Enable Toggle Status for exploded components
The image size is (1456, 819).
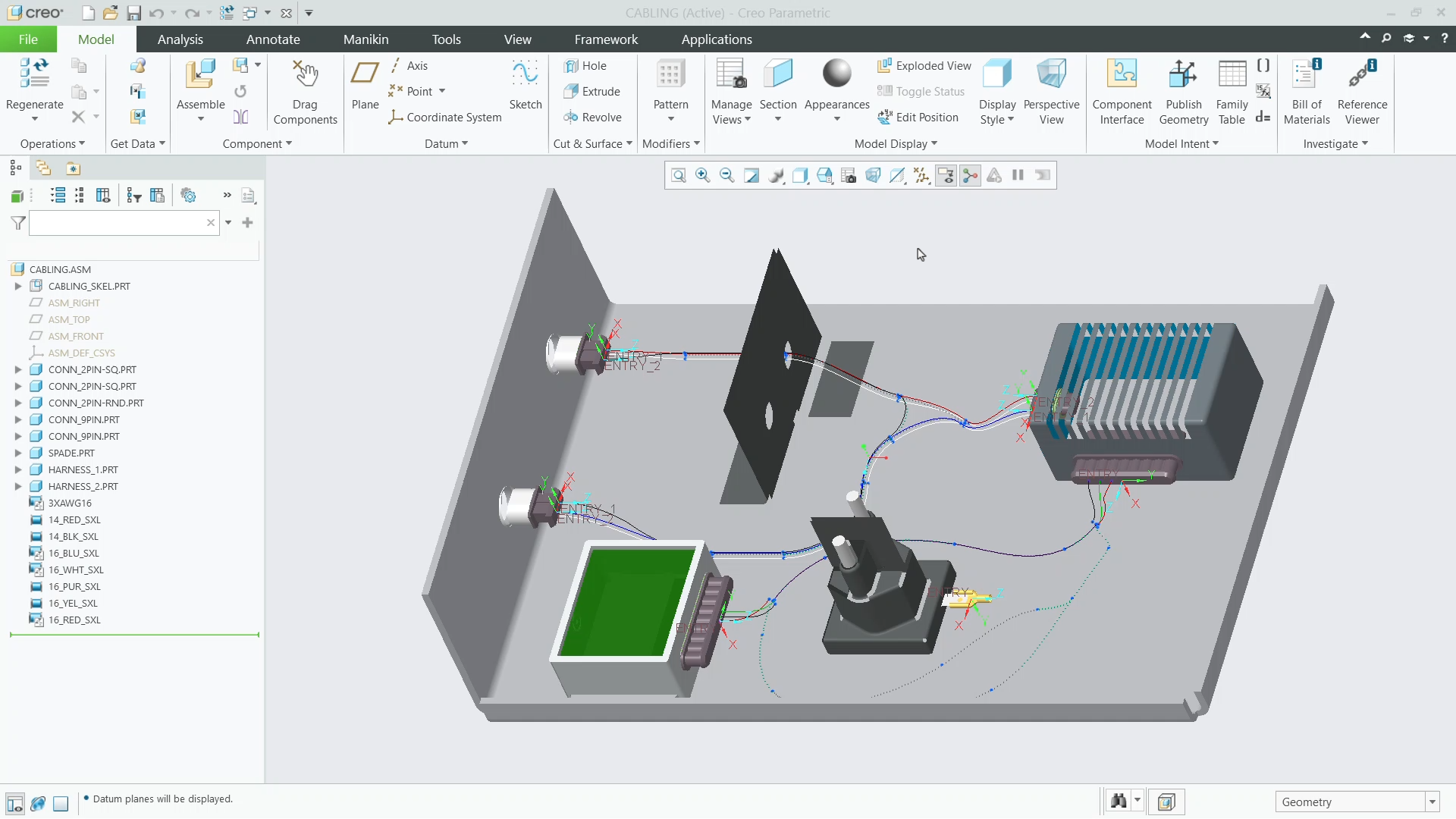coord(921,91)
